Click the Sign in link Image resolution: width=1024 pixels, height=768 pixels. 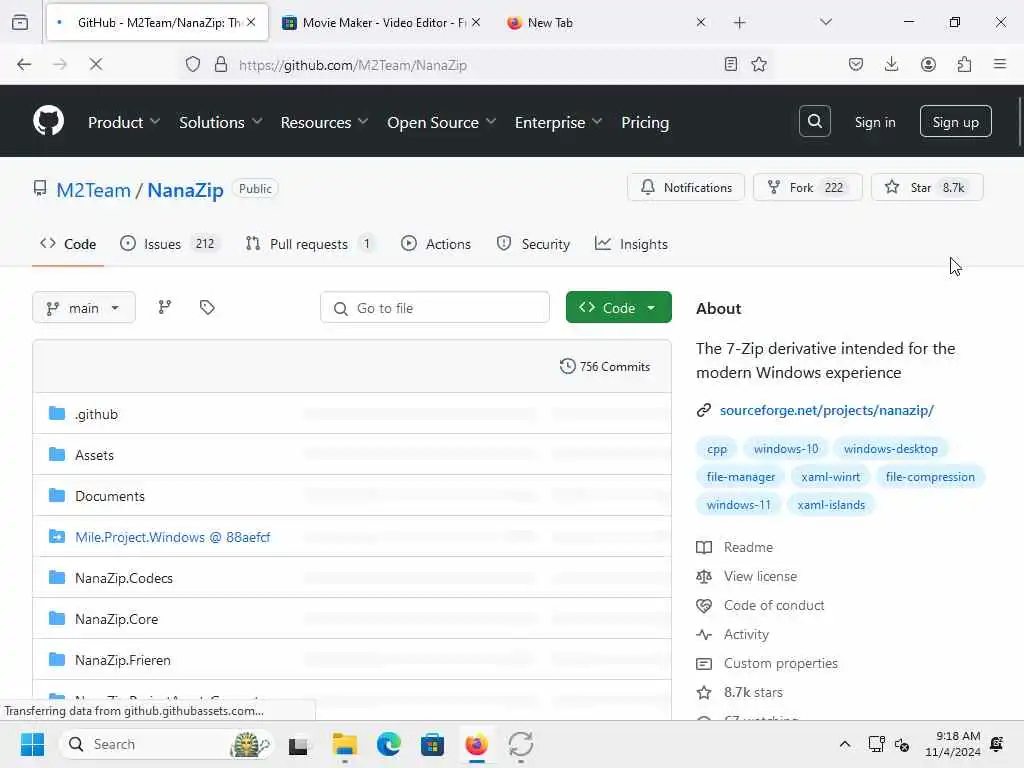[x=874, y=122]
